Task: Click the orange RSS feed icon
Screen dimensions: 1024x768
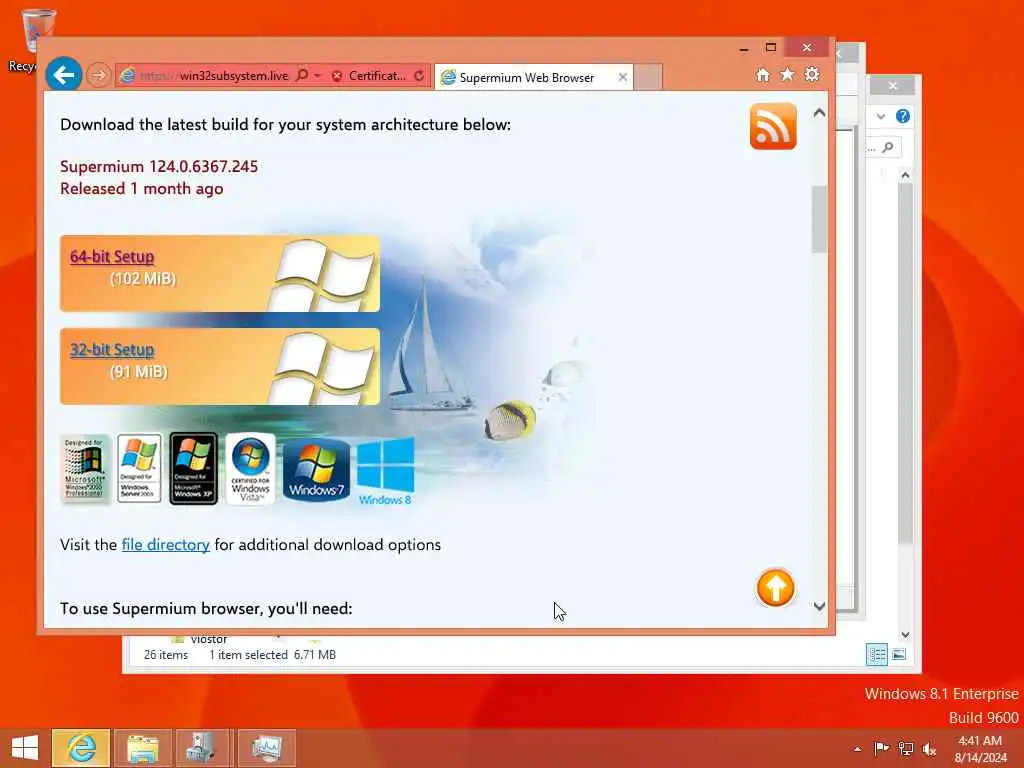Action: [773, 126]
